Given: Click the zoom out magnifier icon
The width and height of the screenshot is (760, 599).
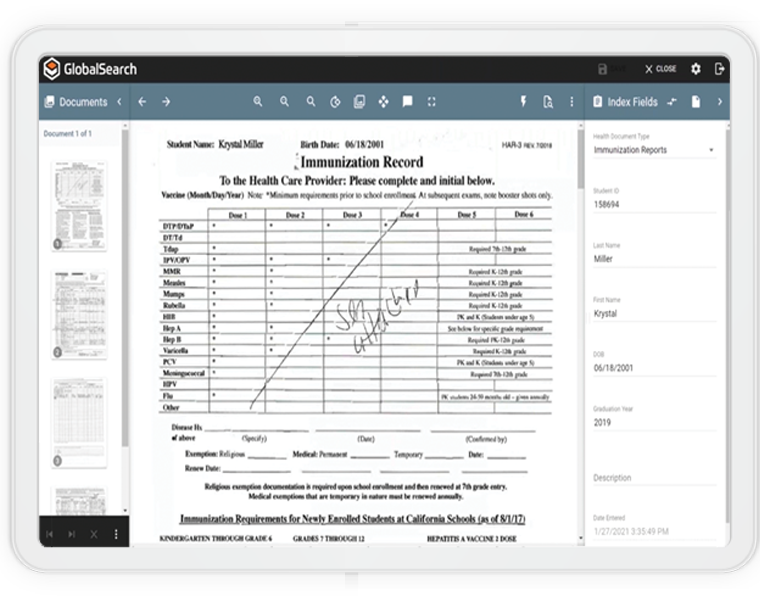Looking at the screenshot, I should (285, 102).
